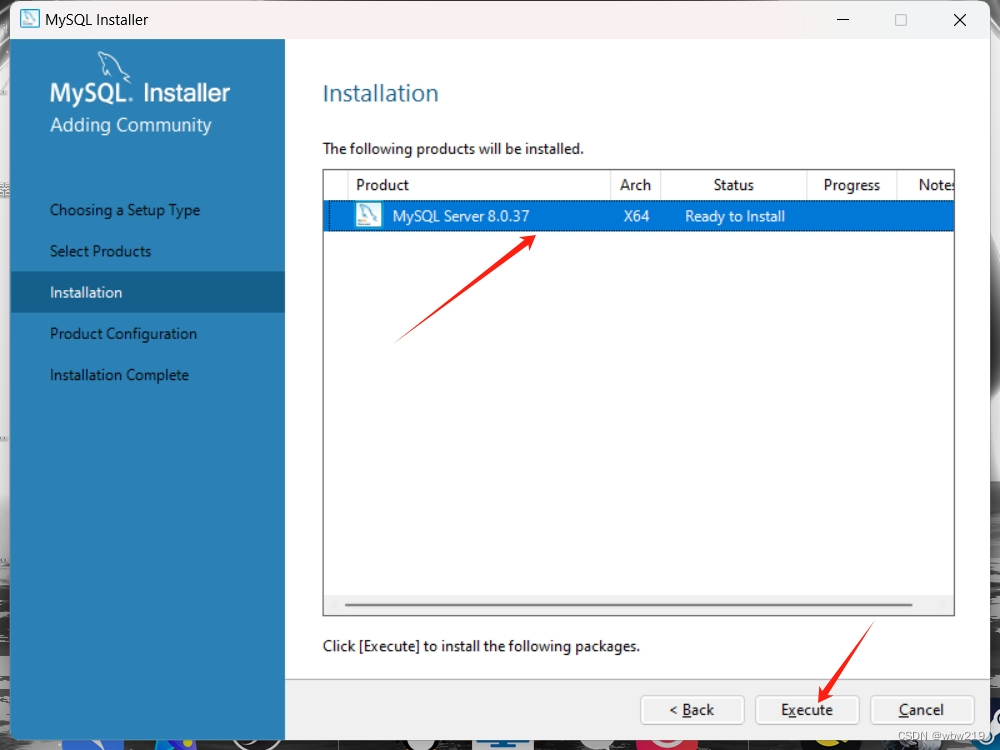Click the Notes column header

click(x=926, y=185)
